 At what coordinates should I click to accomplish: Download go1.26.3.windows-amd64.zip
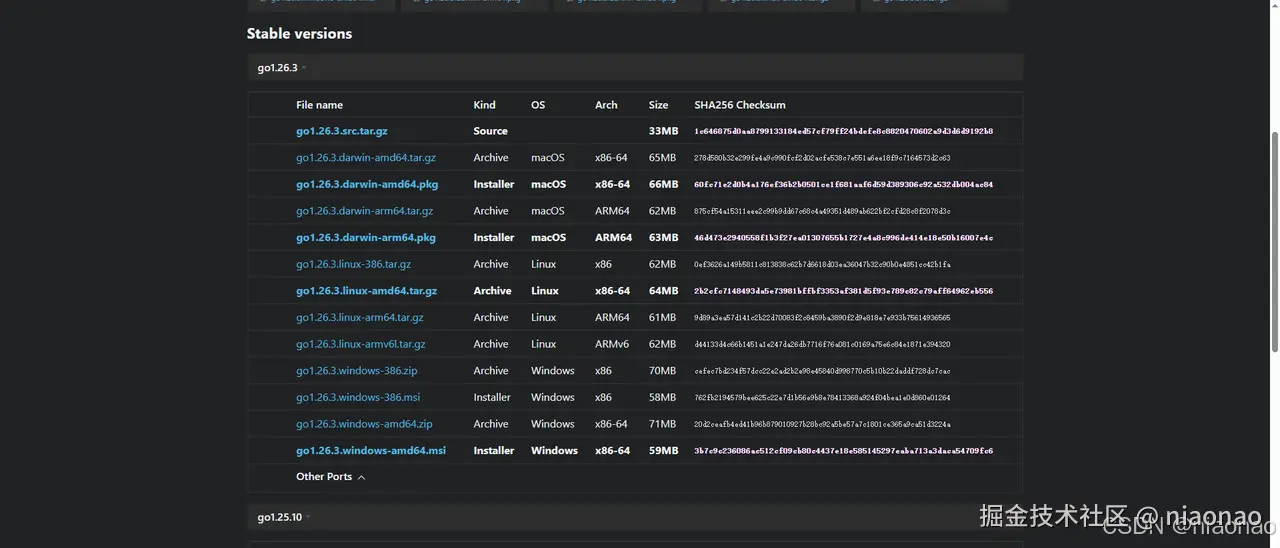tap(364, 424)
